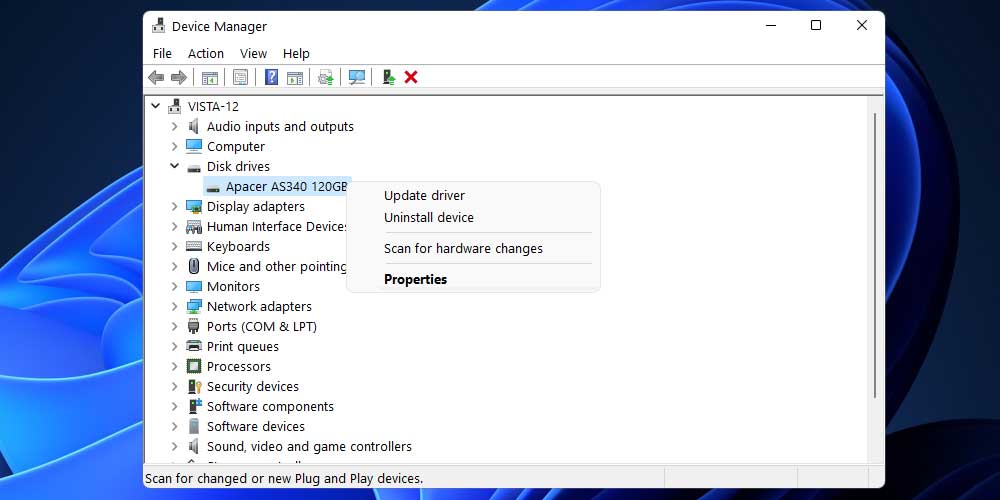Image resolution: width=1000 pixels, height=500 pixels.
Task: Click the computer with green arrow toolbar icon
Action: click(388, 77)
